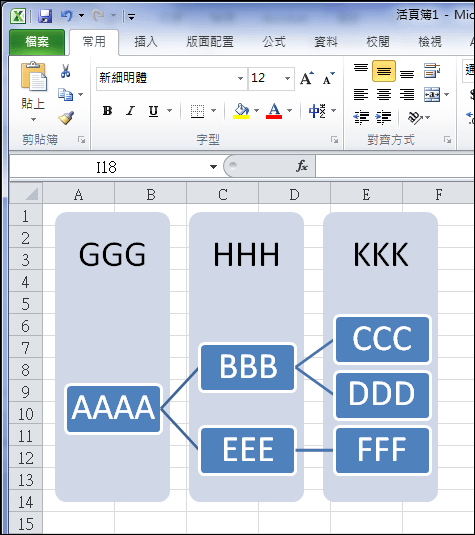The image size is (475, 535).
Task: Click the green 檔案 file button
Action: pyautogui.click(x=37, y=42)
